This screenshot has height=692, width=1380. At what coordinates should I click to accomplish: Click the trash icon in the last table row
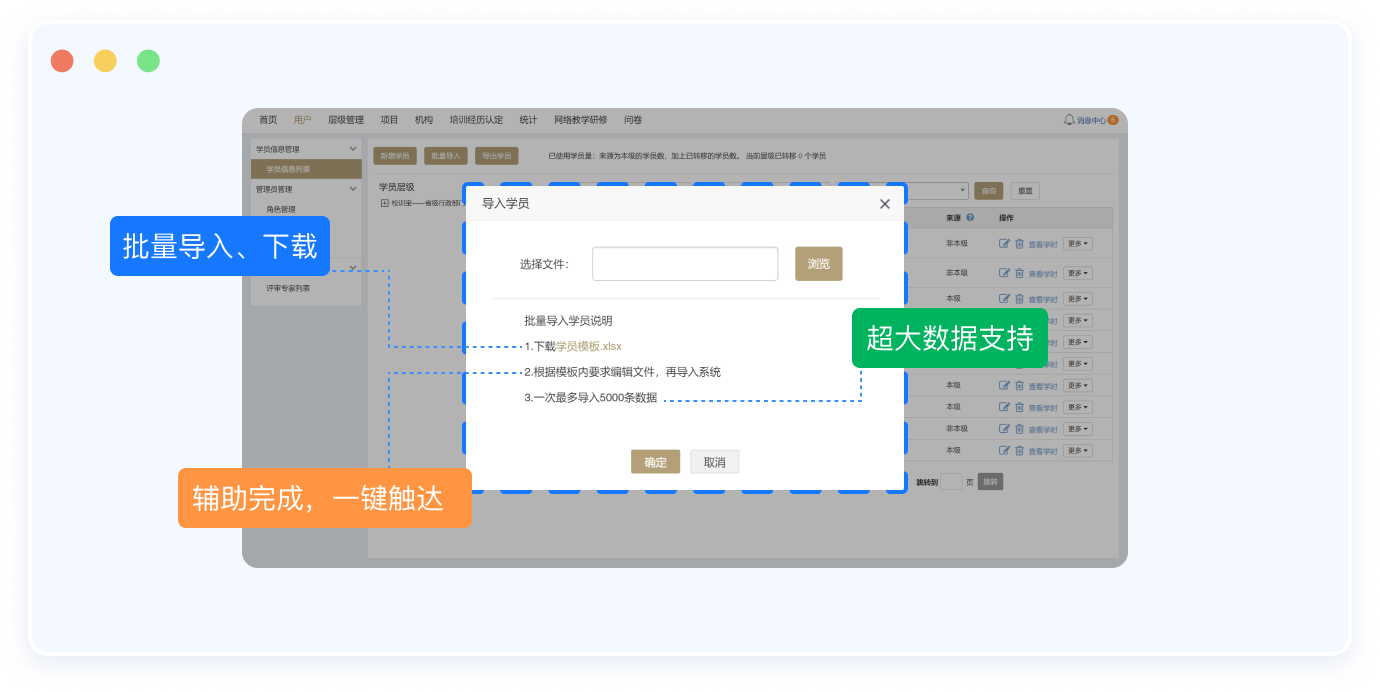tap(1019, 451)
